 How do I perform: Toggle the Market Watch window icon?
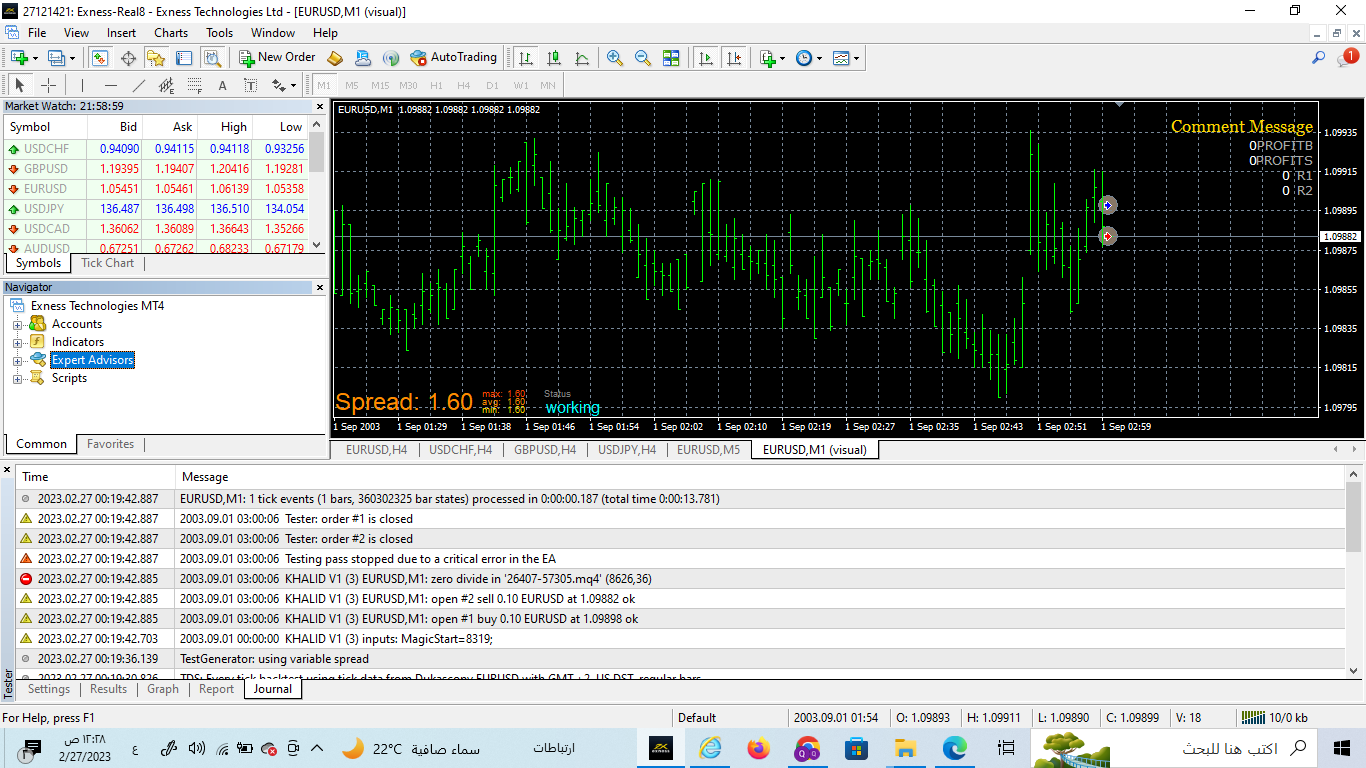pos(100,58)
